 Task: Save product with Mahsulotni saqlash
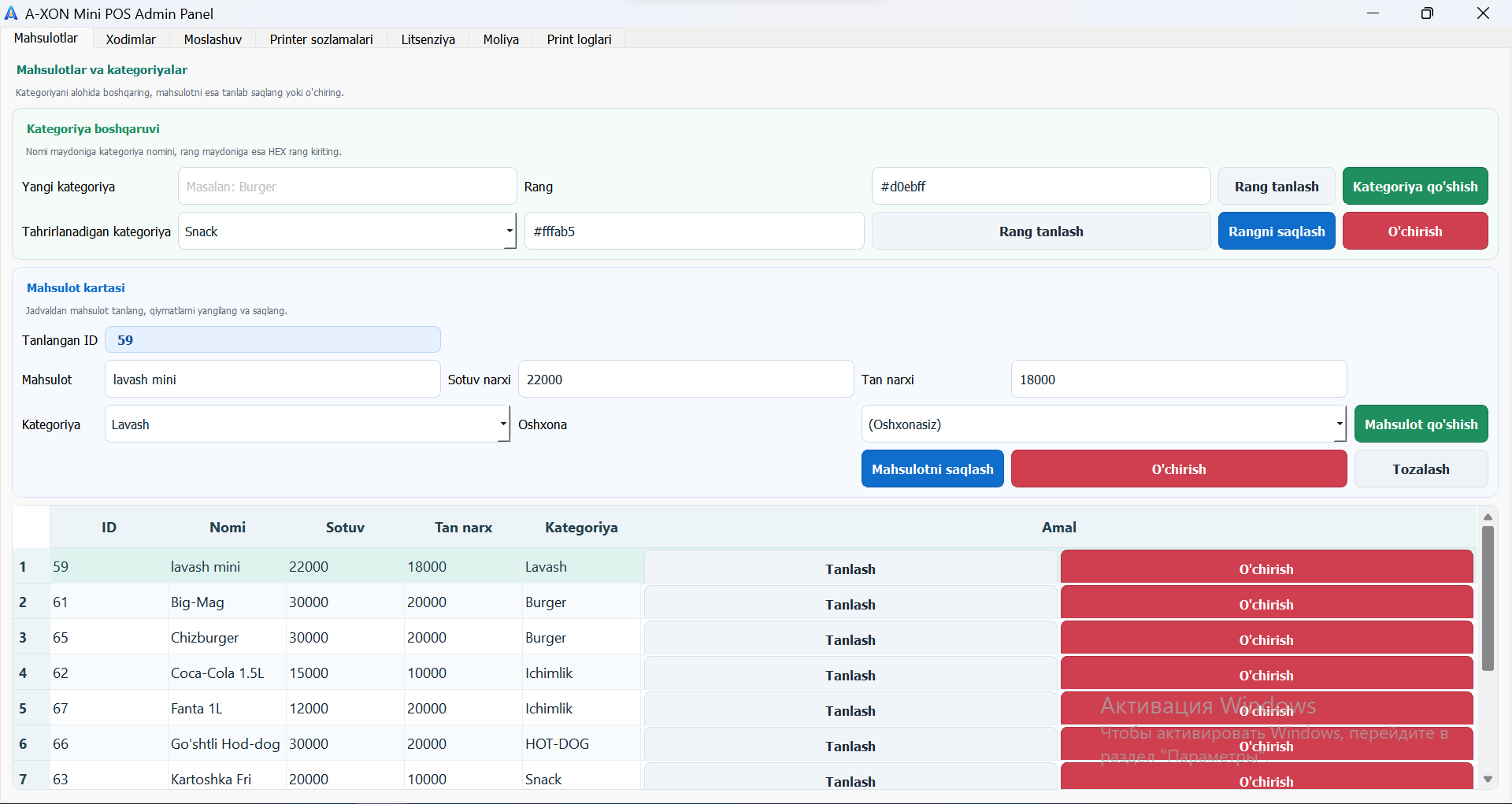(x=932, y=469)
